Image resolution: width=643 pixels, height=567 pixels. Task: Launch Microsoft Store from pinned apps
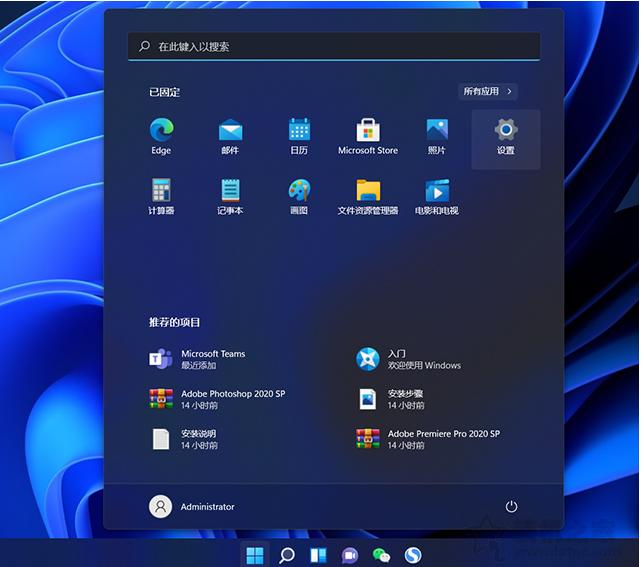click(x=368, y=137)
